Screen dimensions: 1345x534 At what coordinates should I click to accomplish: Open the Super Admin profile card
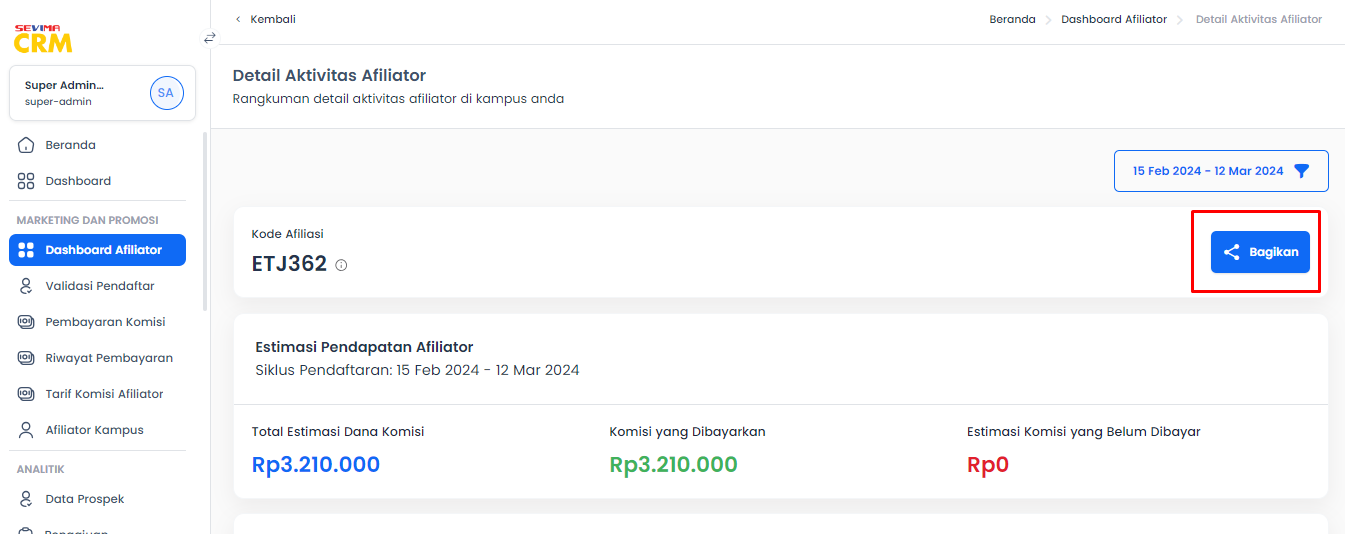coord(102,93)
